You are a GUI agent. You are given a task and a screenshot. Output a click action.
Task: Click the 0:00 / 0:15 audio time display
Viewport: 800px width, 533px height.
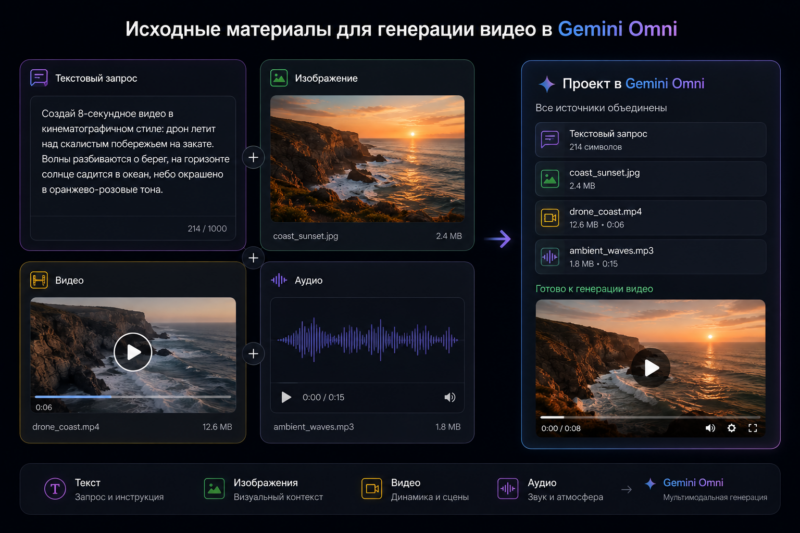323,397
